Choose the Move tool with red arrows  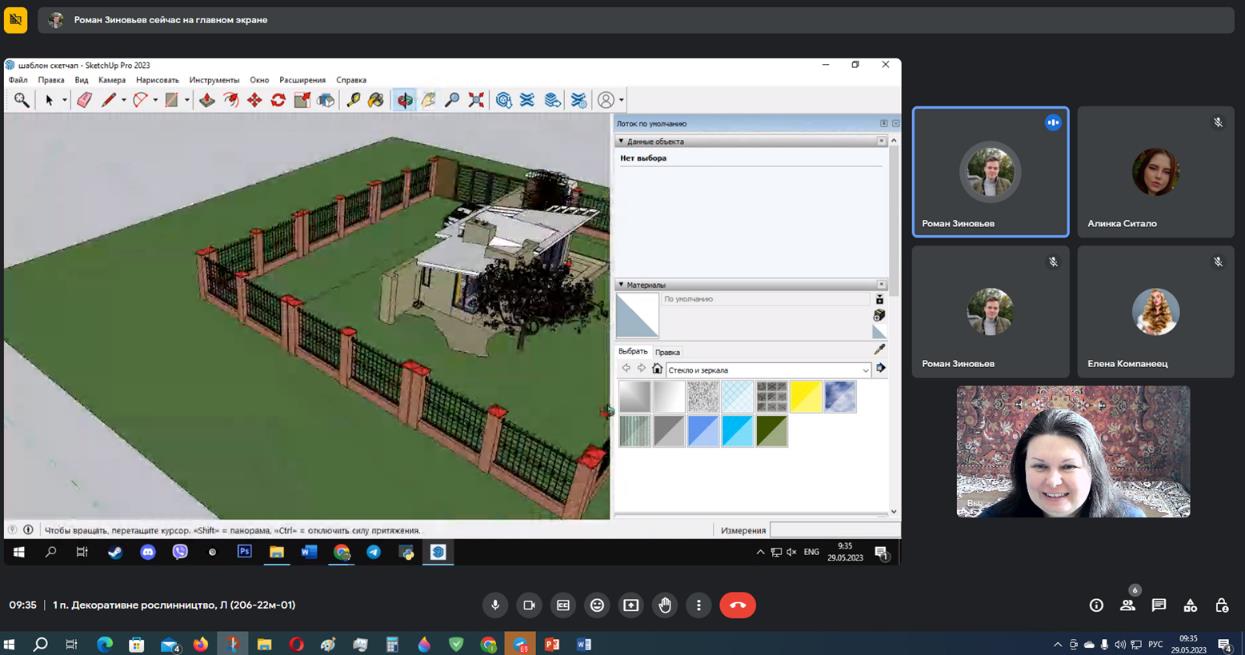coord(254,100)
